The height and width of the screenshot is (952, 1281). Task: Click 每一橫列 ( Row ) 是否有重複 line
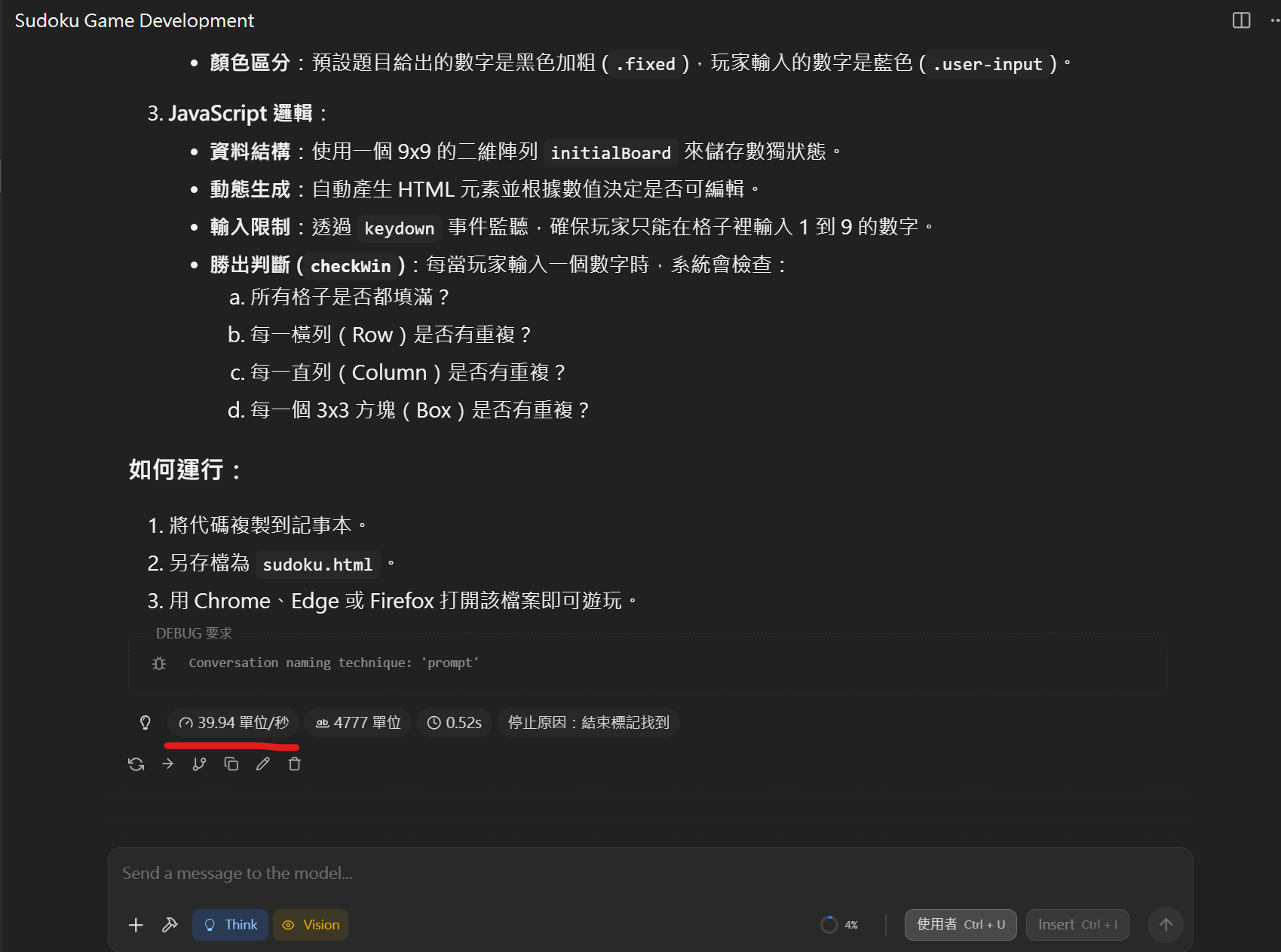point(391,335)
